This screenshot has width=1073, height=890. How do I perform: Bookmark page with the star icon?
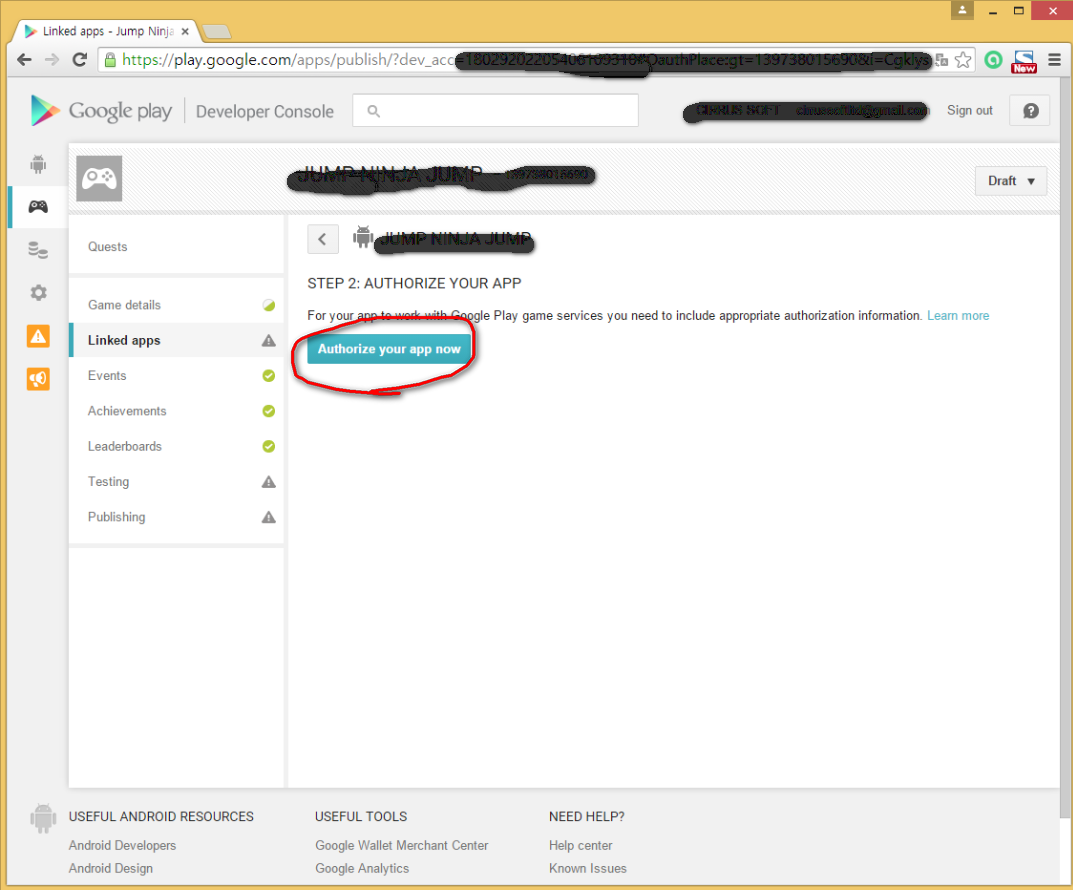coord(963,60)
